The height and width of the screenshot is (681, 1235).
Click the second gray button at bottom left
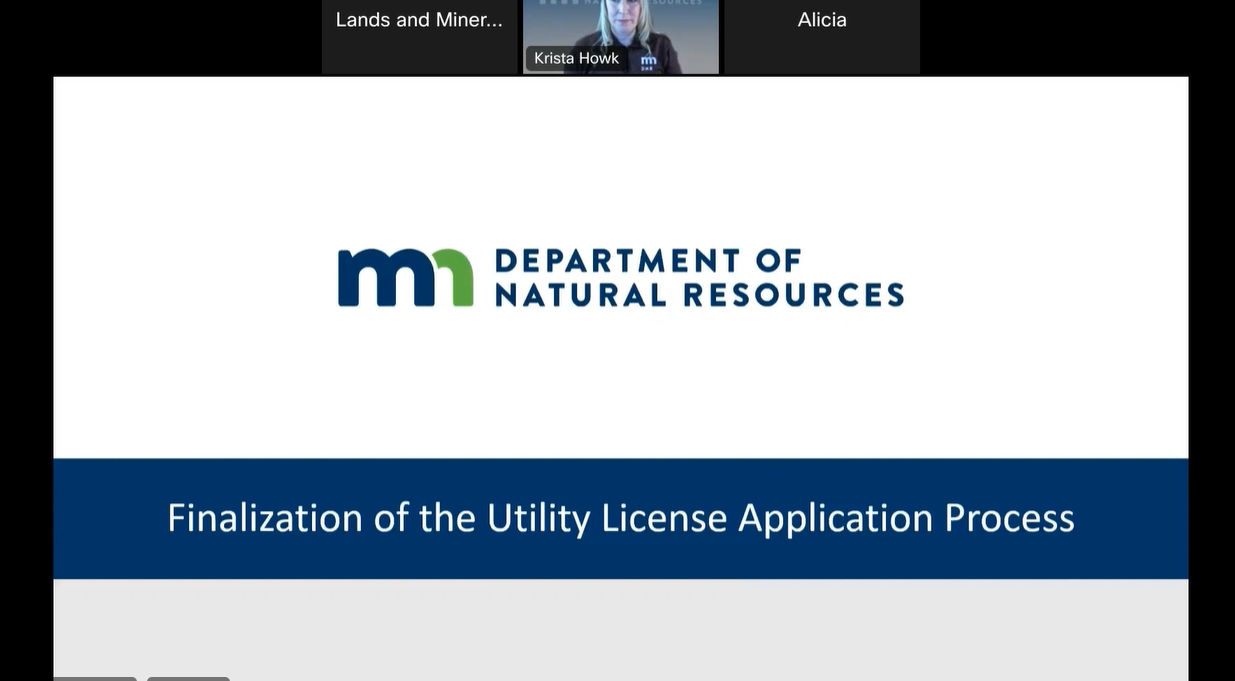point(188,678)
